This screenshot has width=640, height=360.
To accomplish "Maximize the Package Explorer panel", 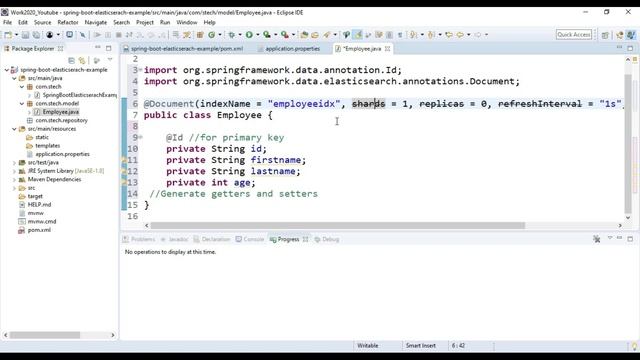I will click(x=109, y=48).
